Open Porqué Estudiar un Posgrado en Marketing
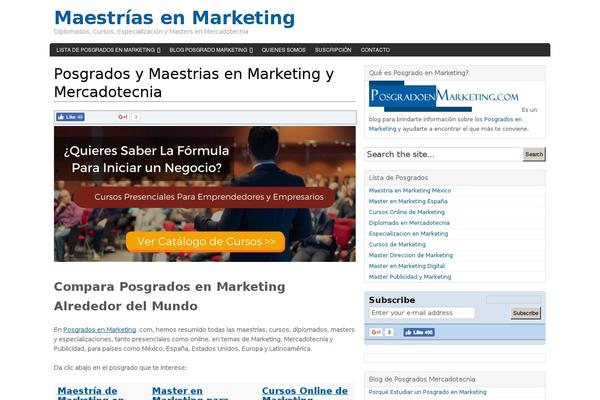Image resolution: width=600 pixels, height=400 pixels. coord(427,392)
